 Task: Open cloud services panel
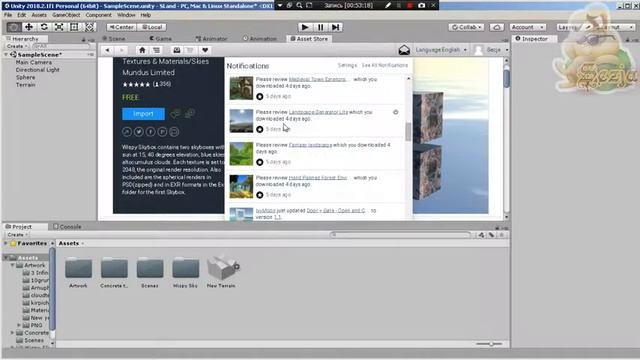pyautogui.click(x=497, y=27)
